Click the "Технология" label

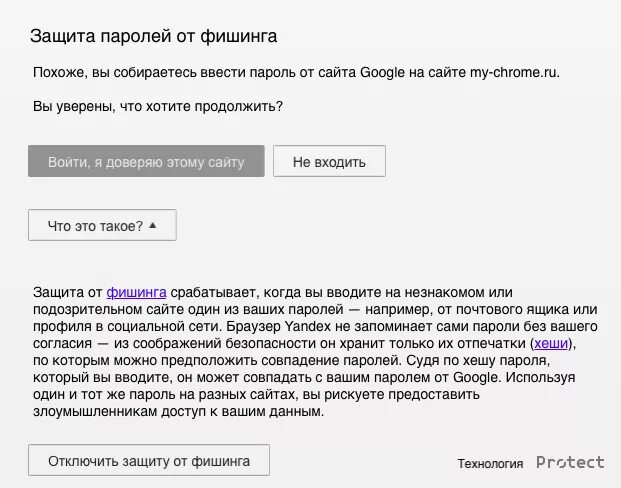pyautogui.click(x=490, y=464)
